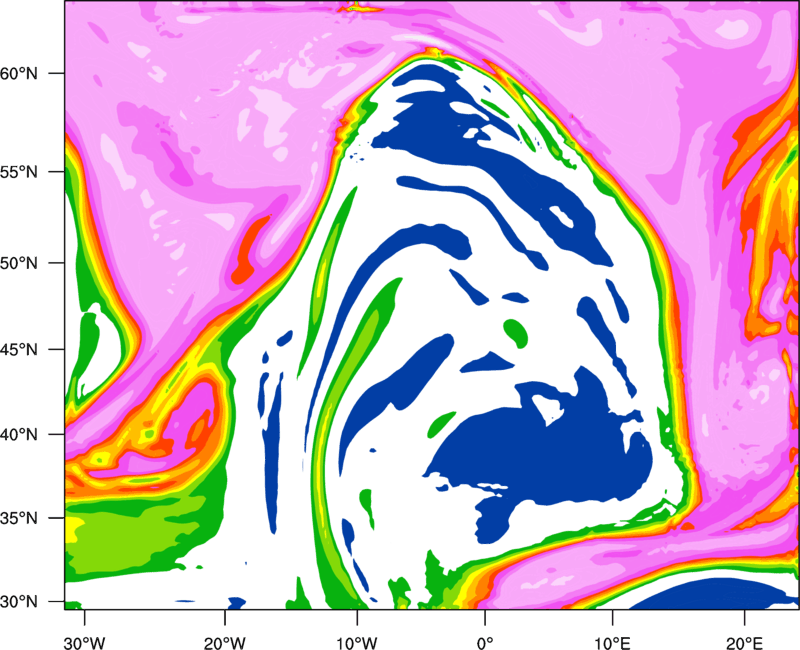
Task: Click the 35°N latitude label
Action: 19,519
